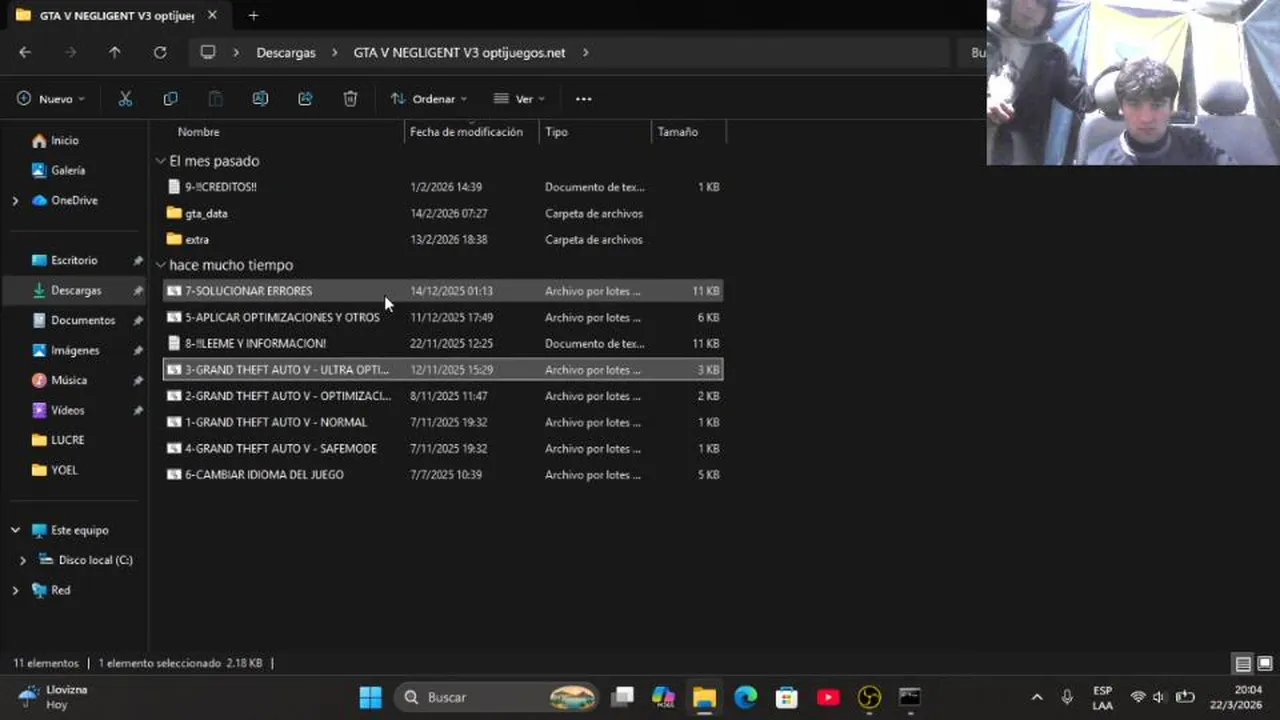Open Windows Start button
This screenshot has height=720, width=1280.
click(370, 697)
